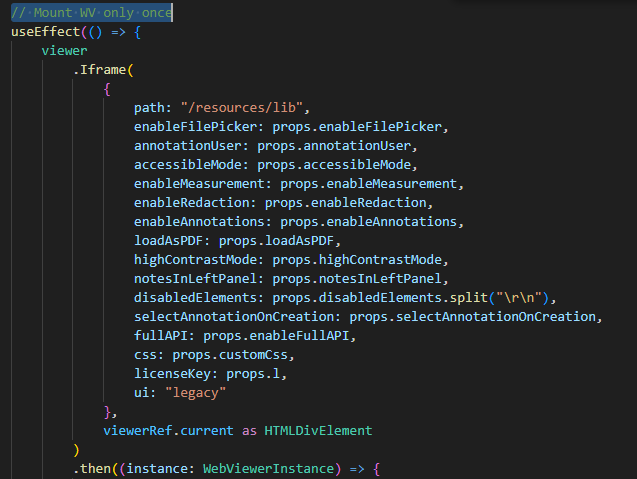Click props.accessibleMode value
Viewport: 637px width, 479px height.
pyautogui.click(x=334, y=165)
